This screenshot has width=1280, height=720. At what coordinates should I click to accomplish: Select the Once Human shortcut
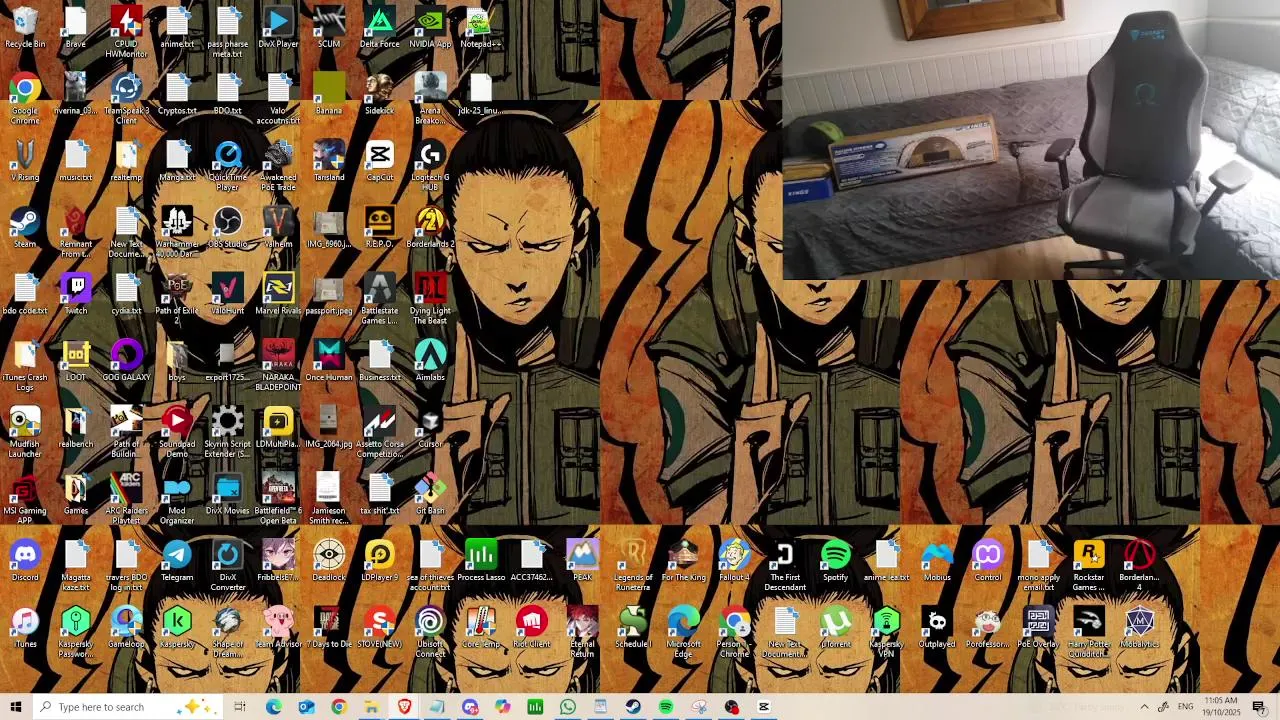tap(329, 361)
